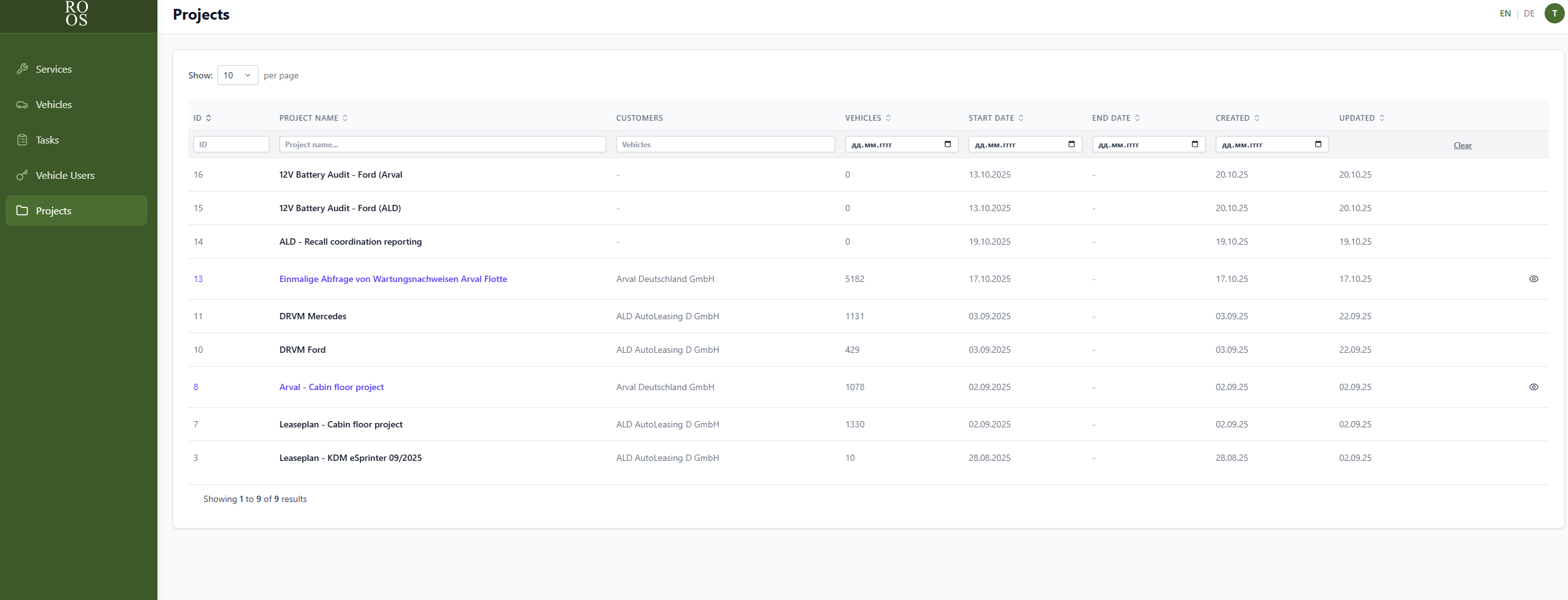Screen dimensions: 1568x600
Task: Open calendar picker in Updated date filter
Action: tap(1318, 144)
